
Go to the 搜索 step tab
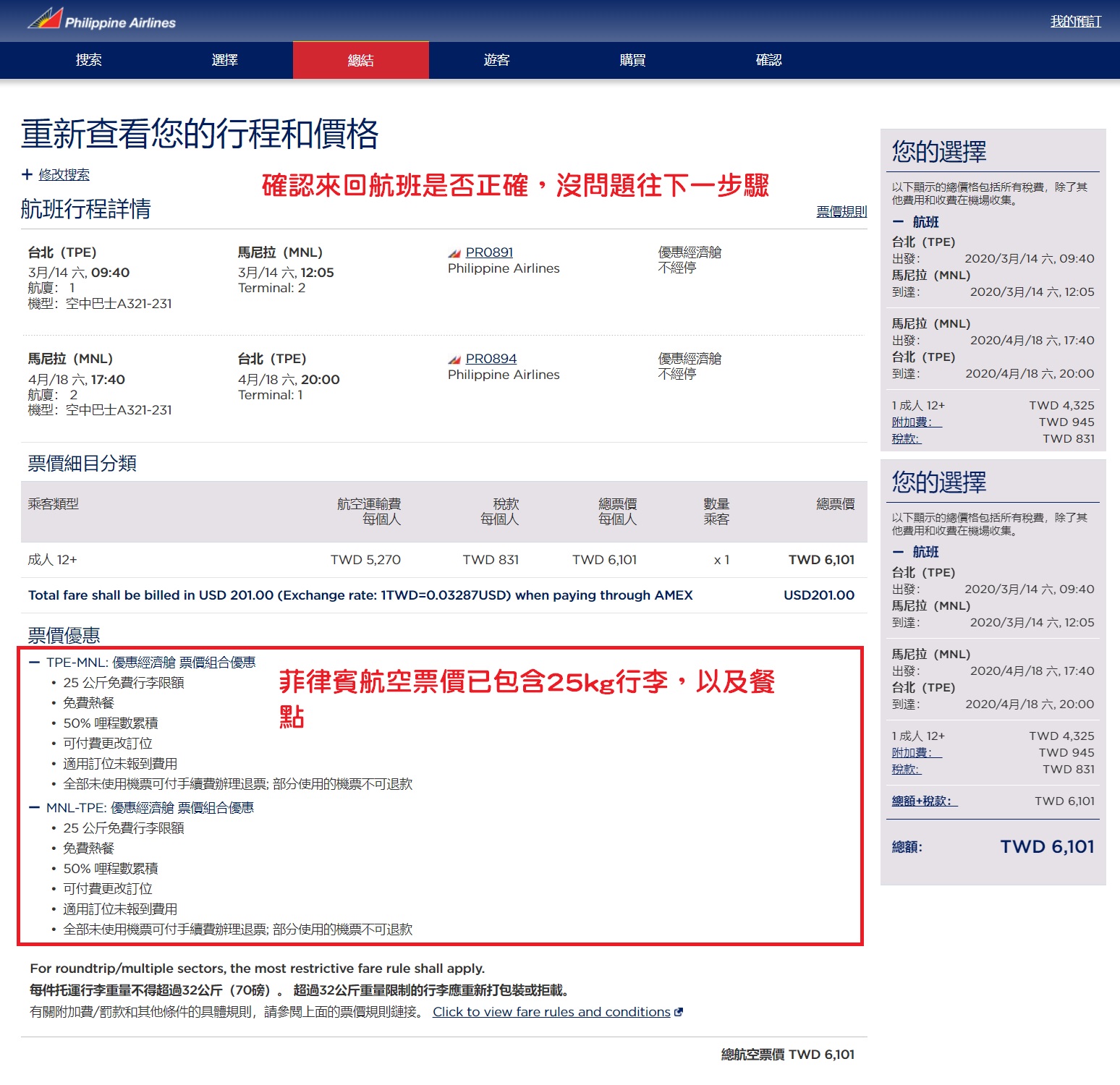coord(88,60)
